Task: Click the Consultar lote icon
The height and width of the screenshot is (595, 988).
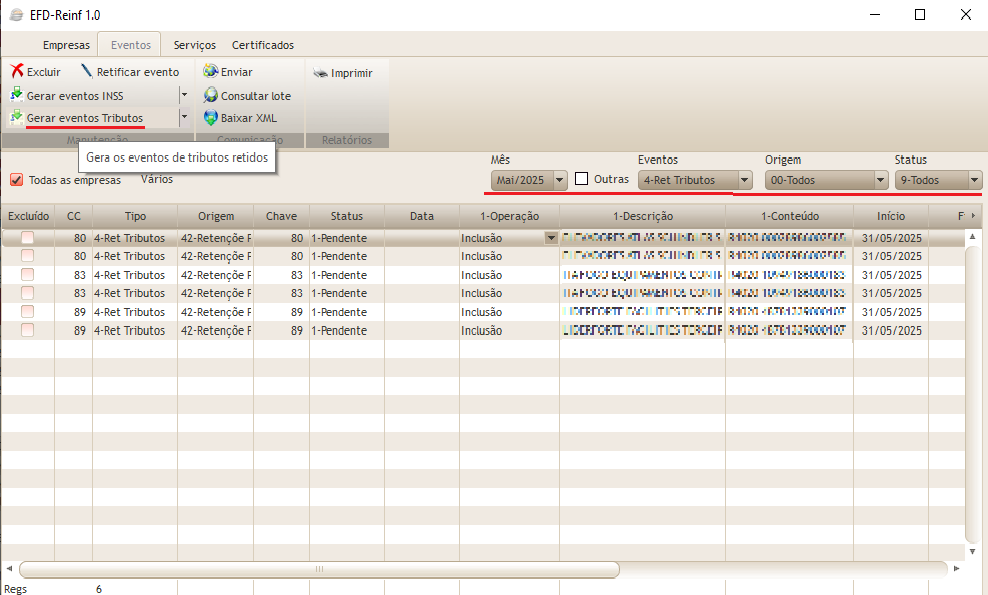Action: click(x=210, y=95)
